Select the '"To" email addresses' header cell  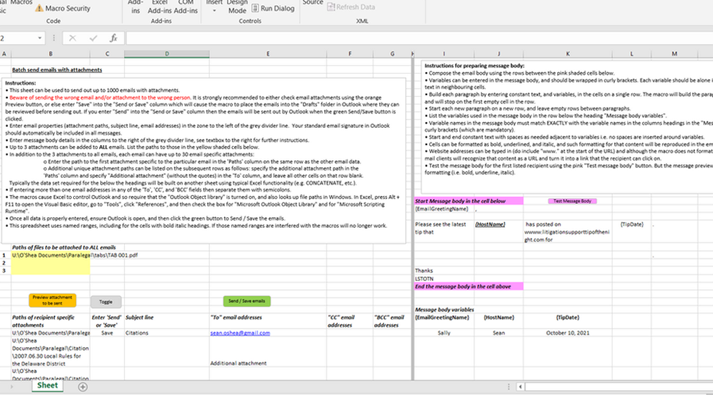point(268,321)
